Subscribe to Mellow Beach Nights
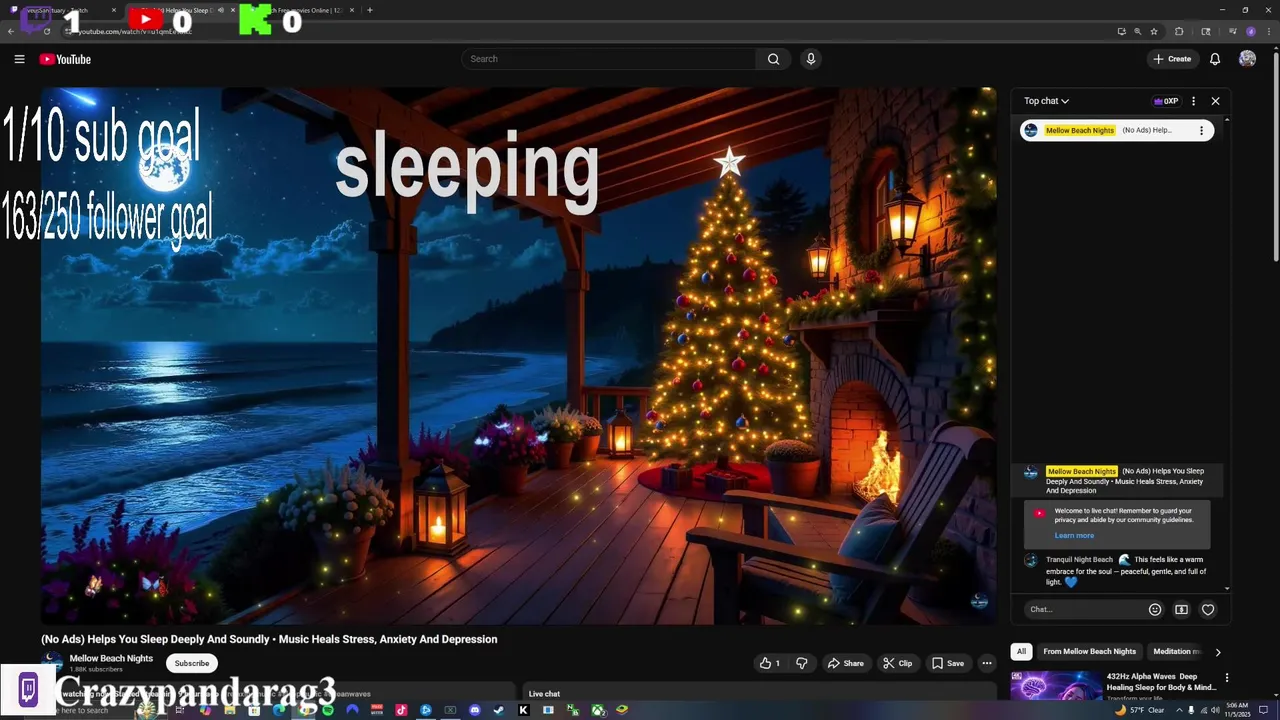1280x720 pixels. (x=192, y=663)
